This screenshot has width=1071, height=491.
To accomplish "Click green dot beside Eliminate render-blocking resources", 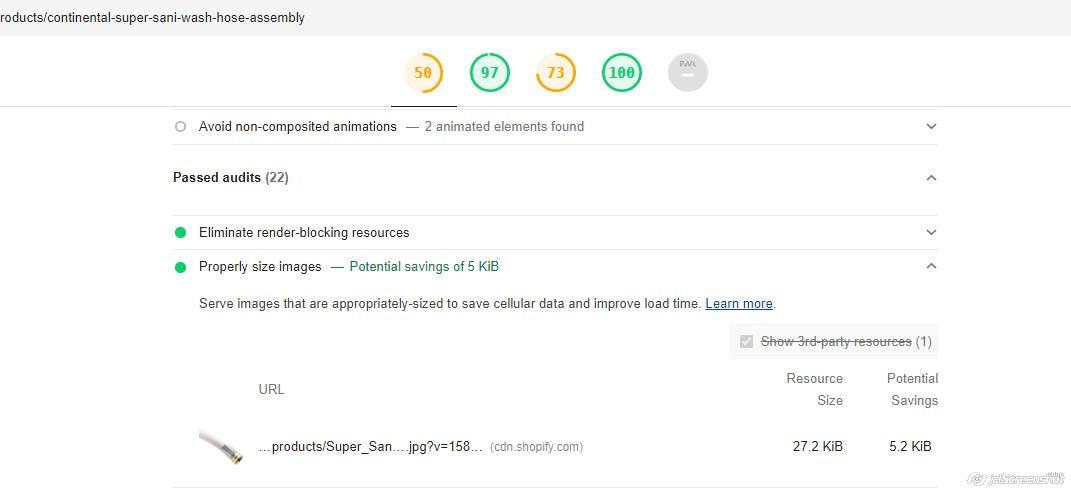I will tap(181, 233).
